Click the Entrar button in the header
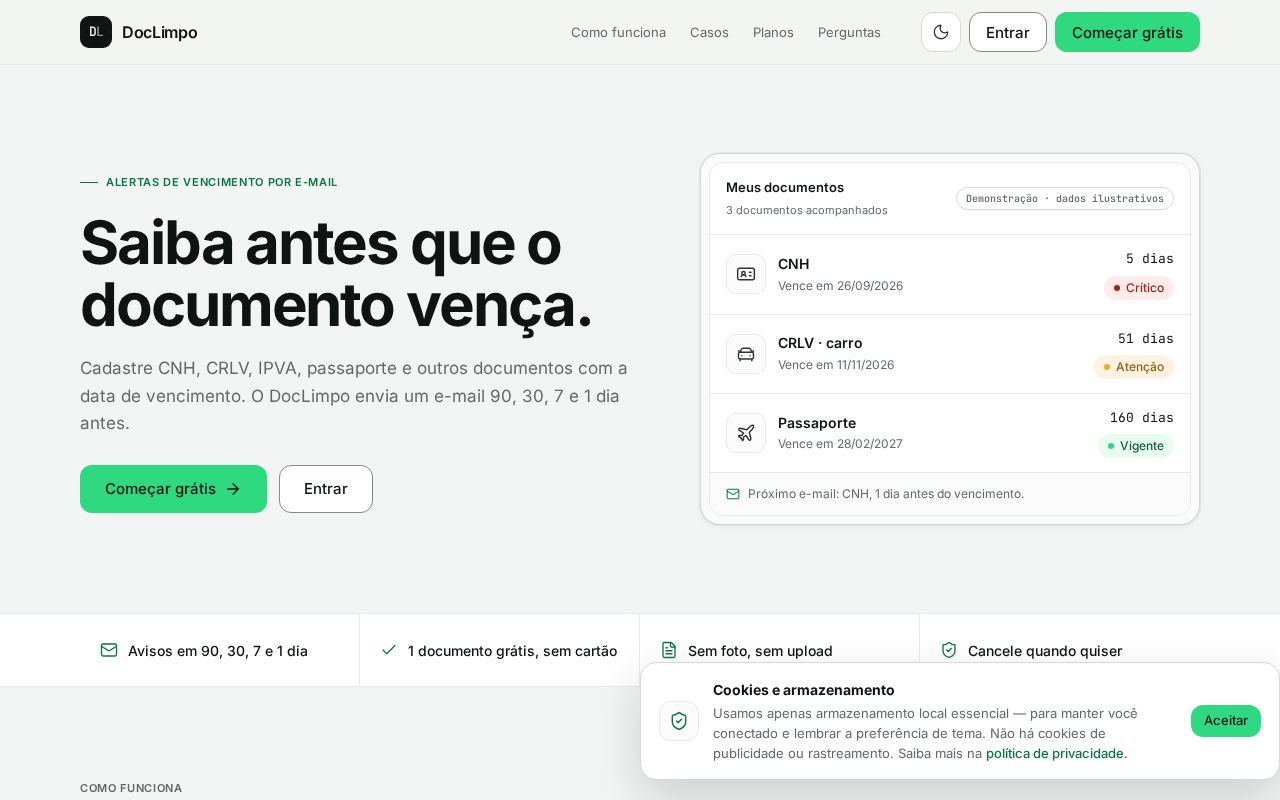 [1008, 32]
